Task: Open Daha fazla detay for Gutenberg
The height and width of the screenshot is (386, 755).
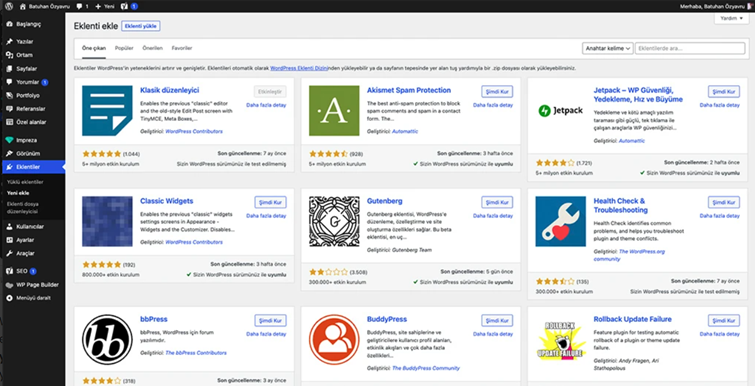Action: click(493, 216)
